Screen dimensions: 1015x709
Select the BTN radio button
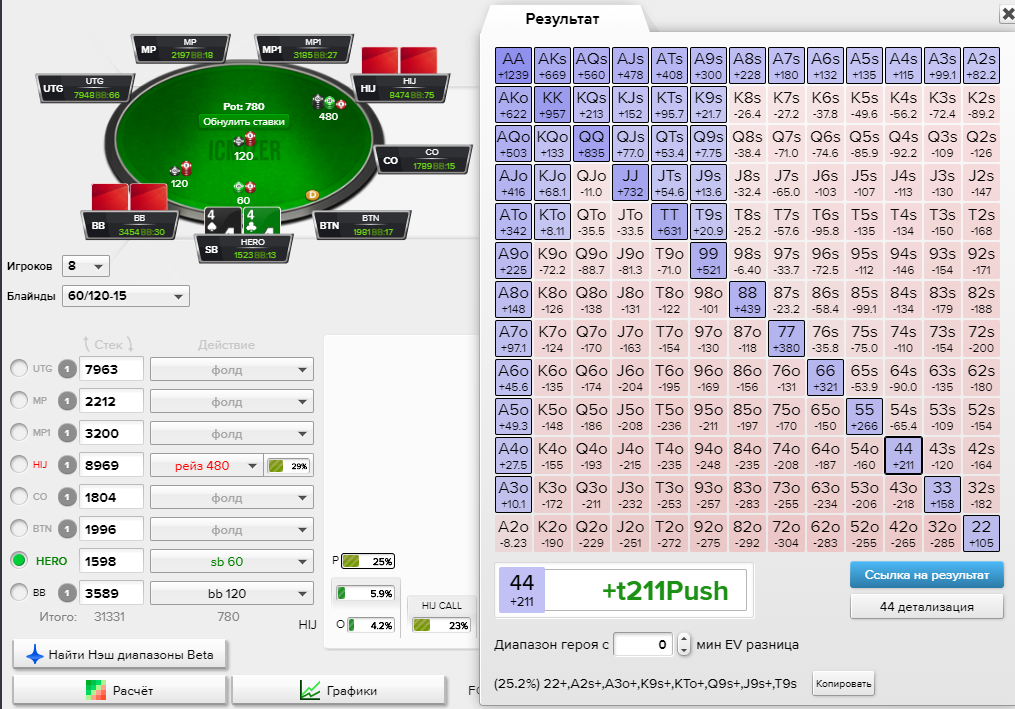tap(19, 528)
